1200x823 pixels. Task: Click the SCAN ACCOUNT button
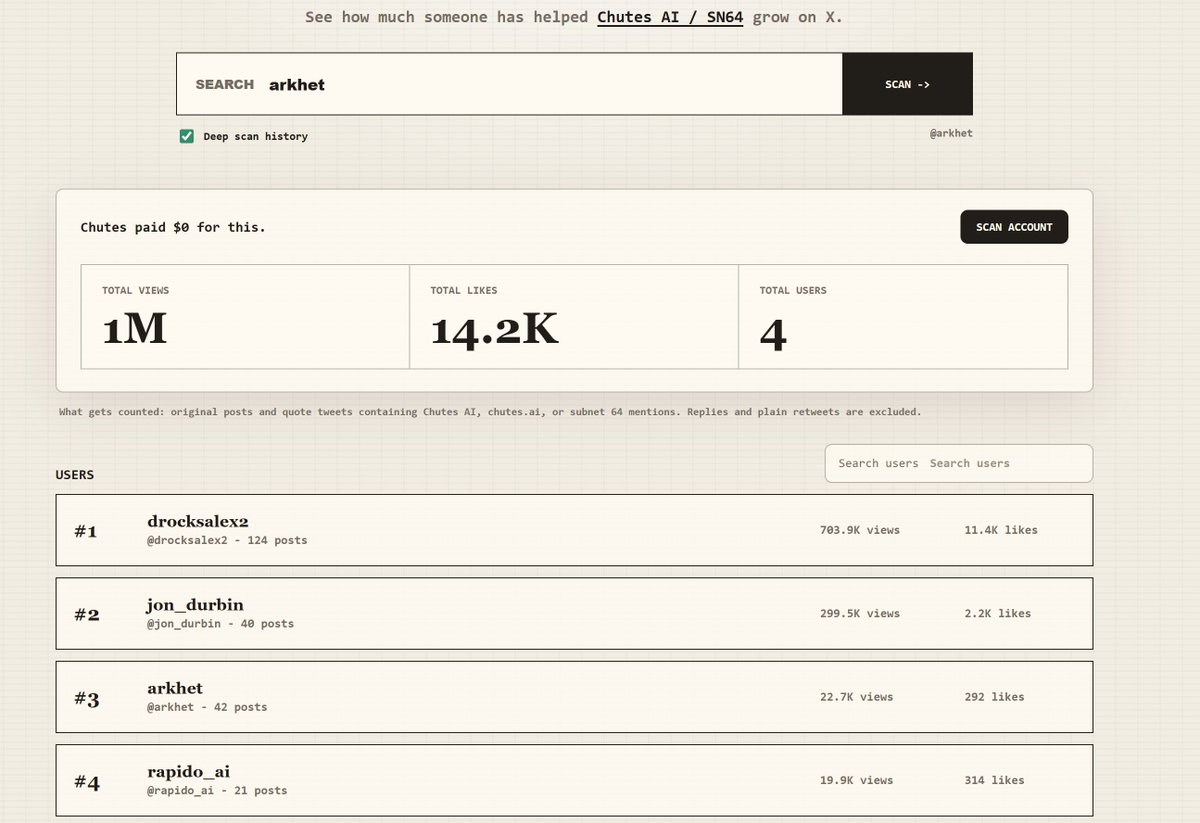[1014, 227]
